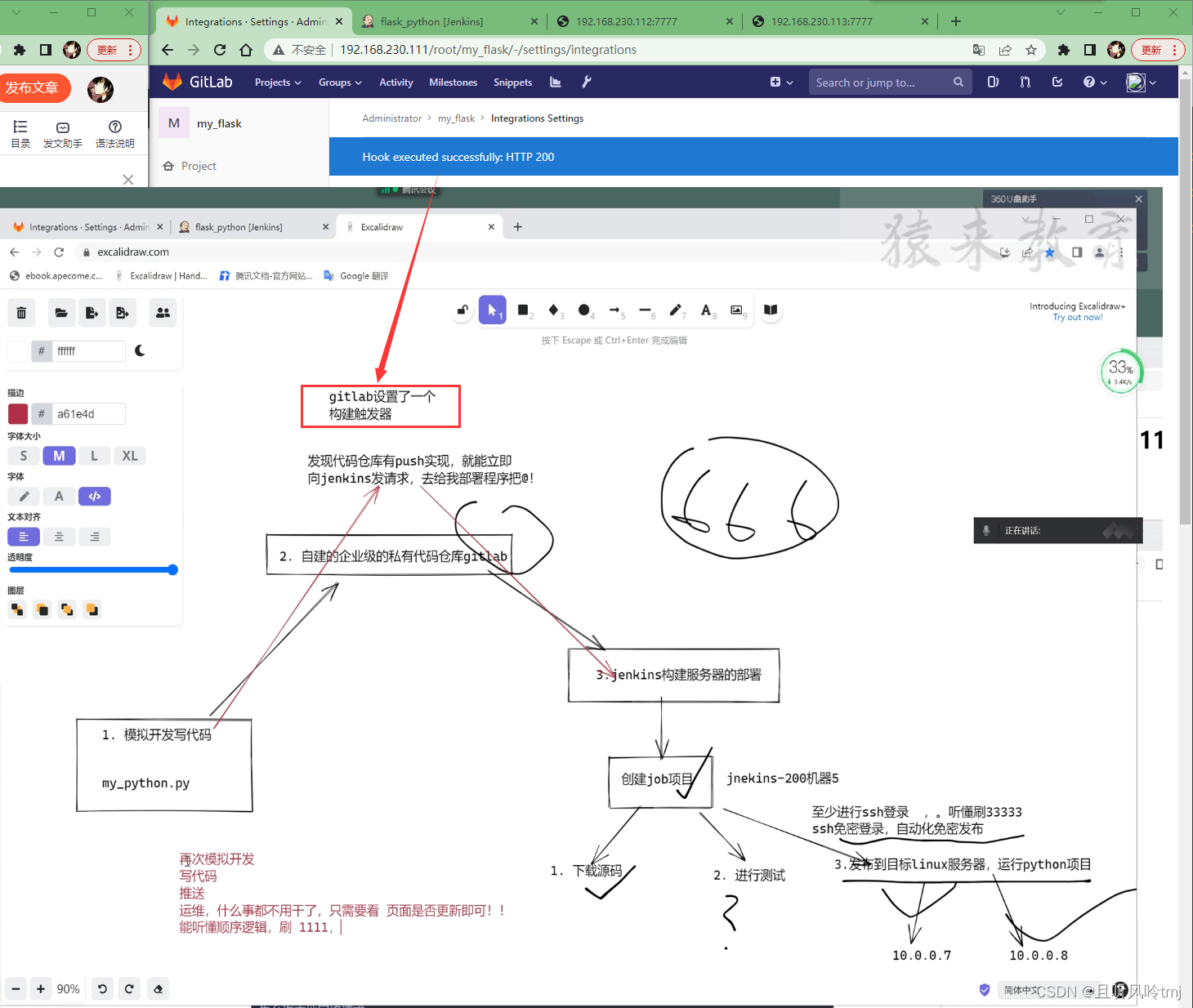The width and height of the screenshot is (1193, 1008).
Task: Click the Try out now link
Action: pyautogui.click(x=1078, y=317)
